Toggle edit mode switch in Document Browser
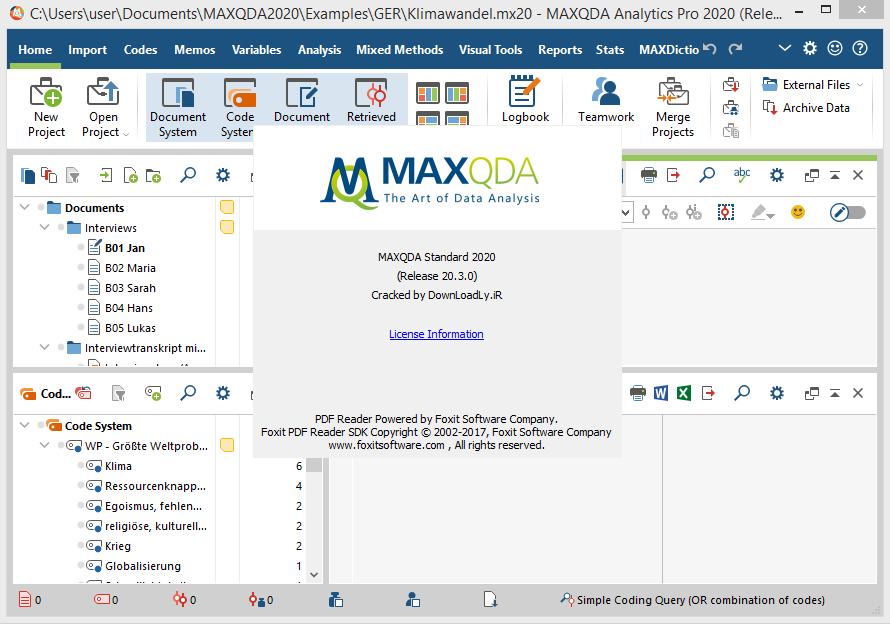The width and height of the screenshot is (890, 624). 847,212
